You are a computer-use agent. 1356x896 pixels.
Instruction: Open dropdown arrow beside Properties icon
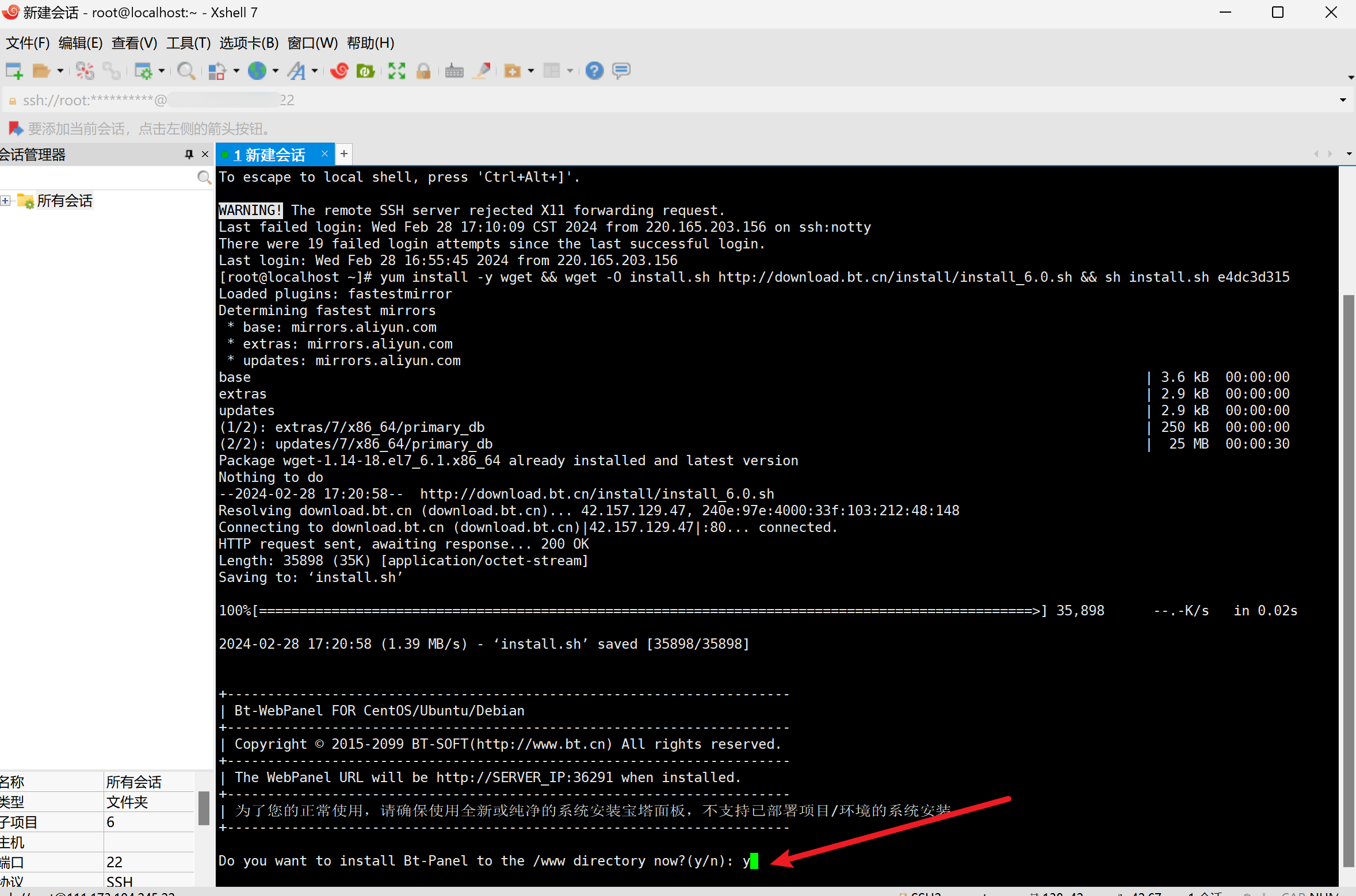coord(162,71)
